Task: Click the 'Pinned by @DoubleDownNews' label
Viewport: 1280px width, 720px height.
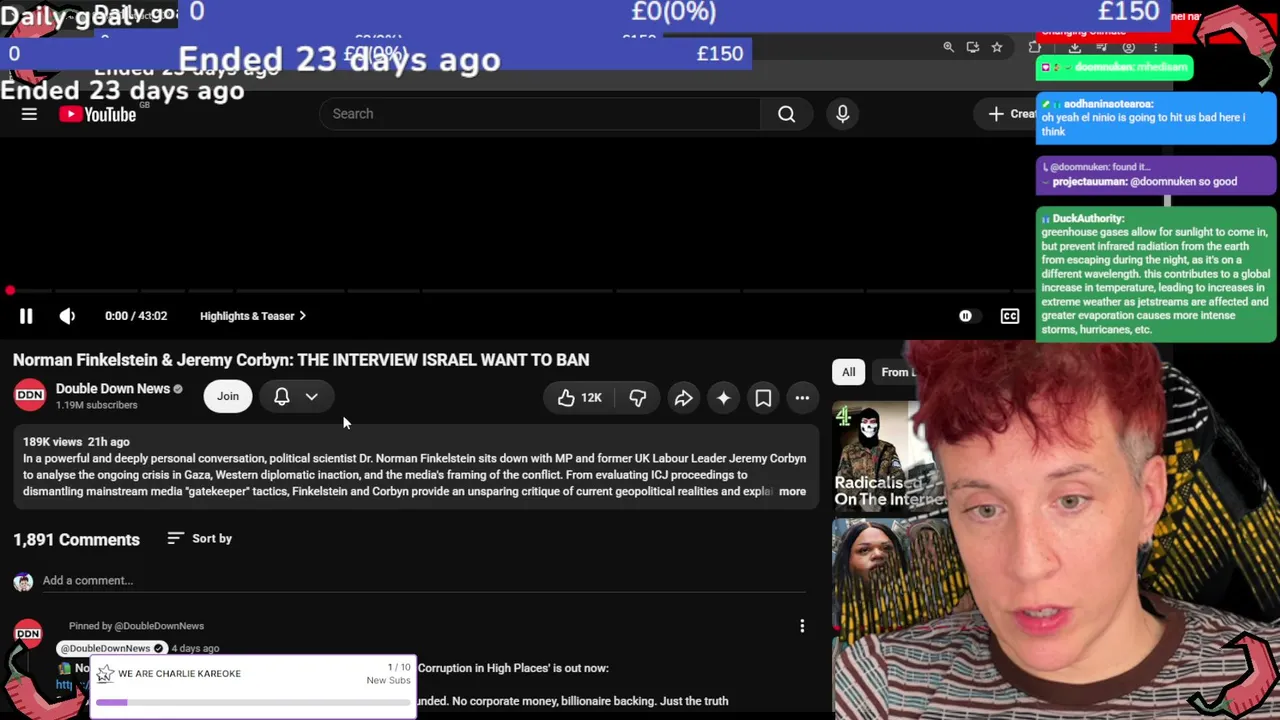Action: click(136, 626)
